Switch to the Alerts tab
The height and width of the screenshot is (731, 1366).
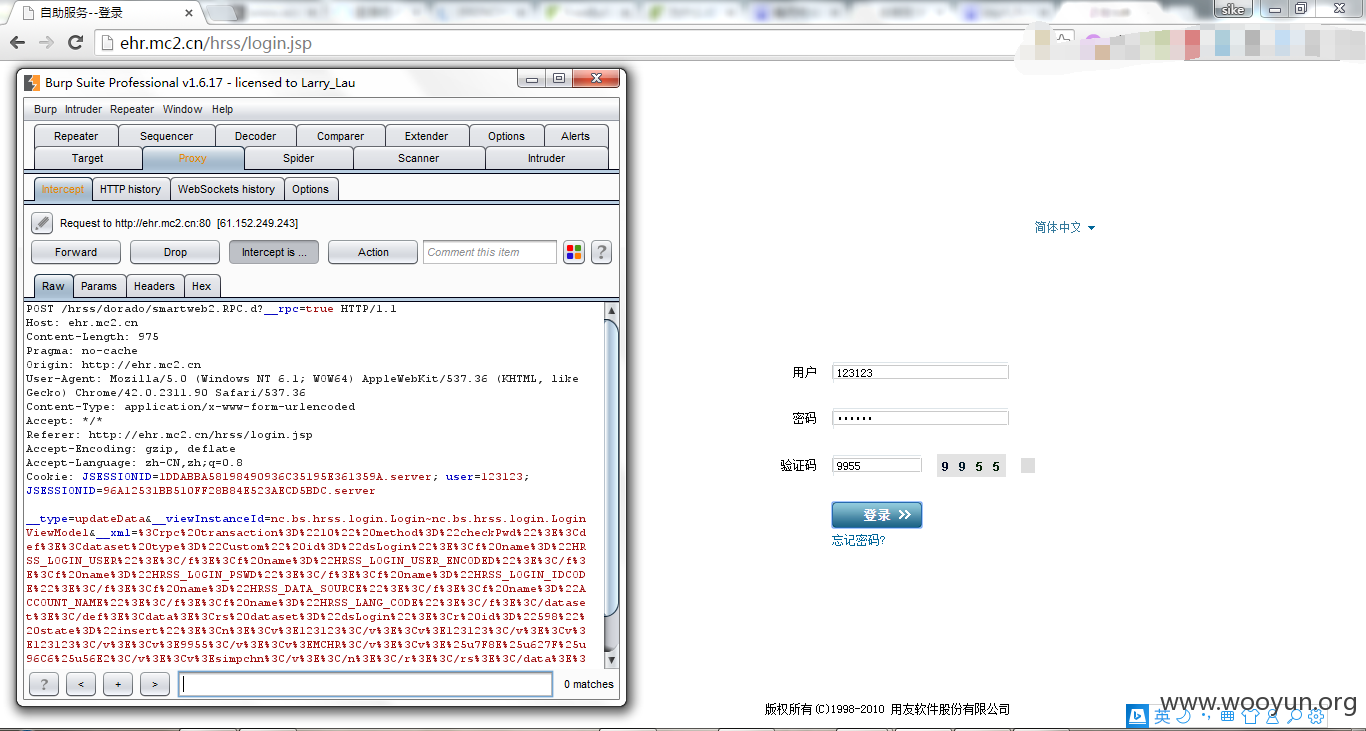575,136
